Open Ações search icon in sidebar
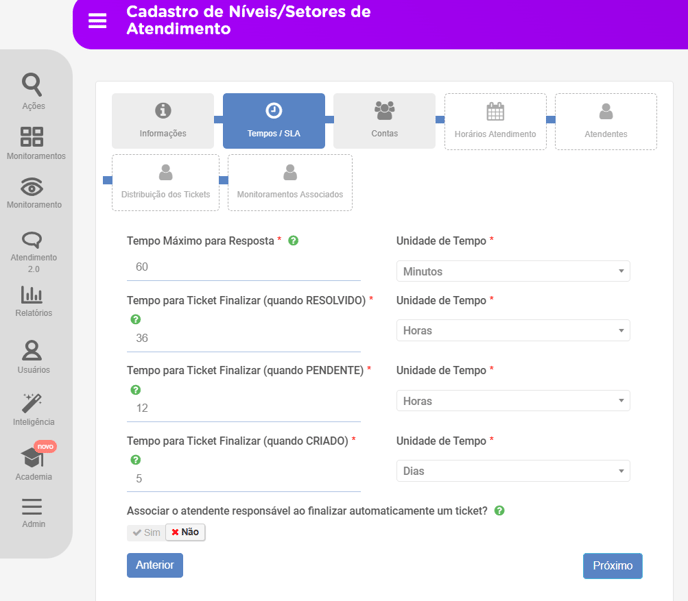688x601 pixels. (32, 85)
